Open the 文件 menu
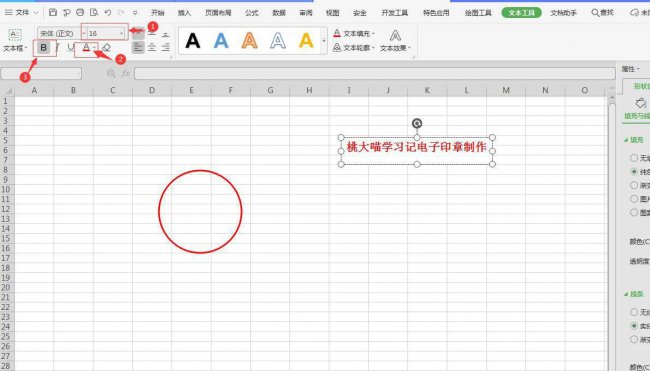The image size is (650, 371). tap(22, 12)
